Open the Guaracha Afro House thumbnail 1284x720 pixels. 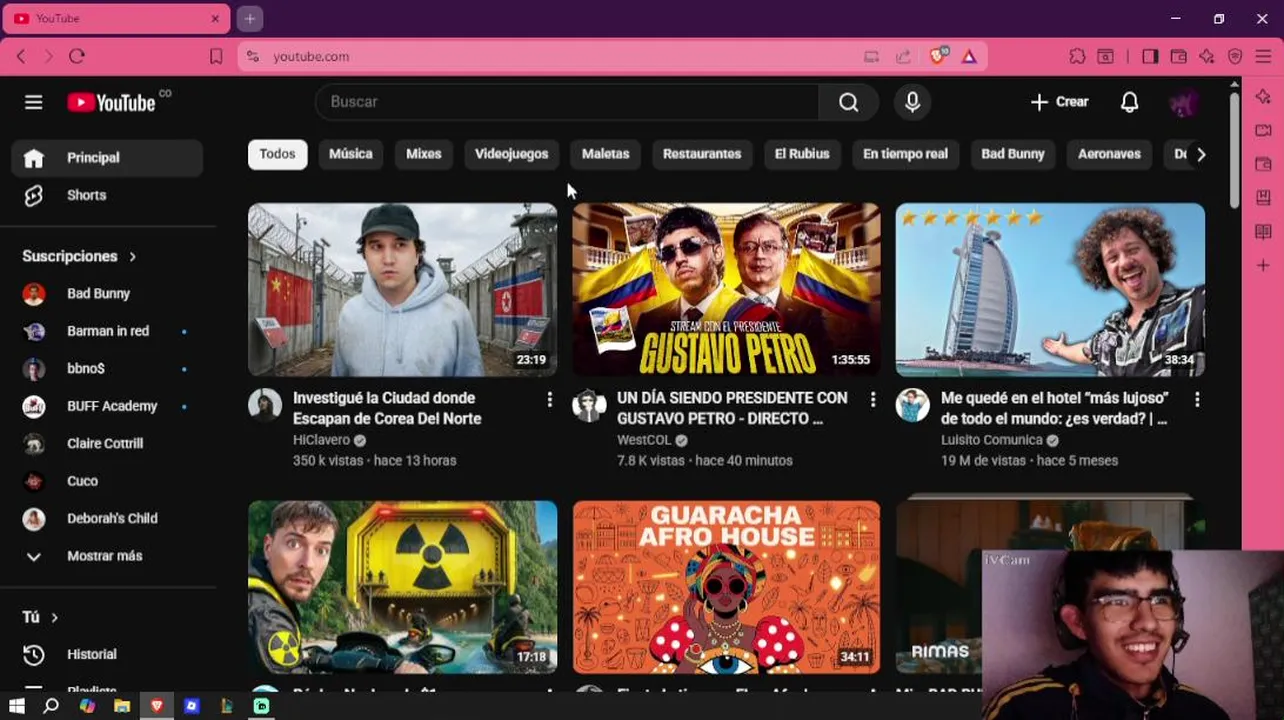(726, 587)
